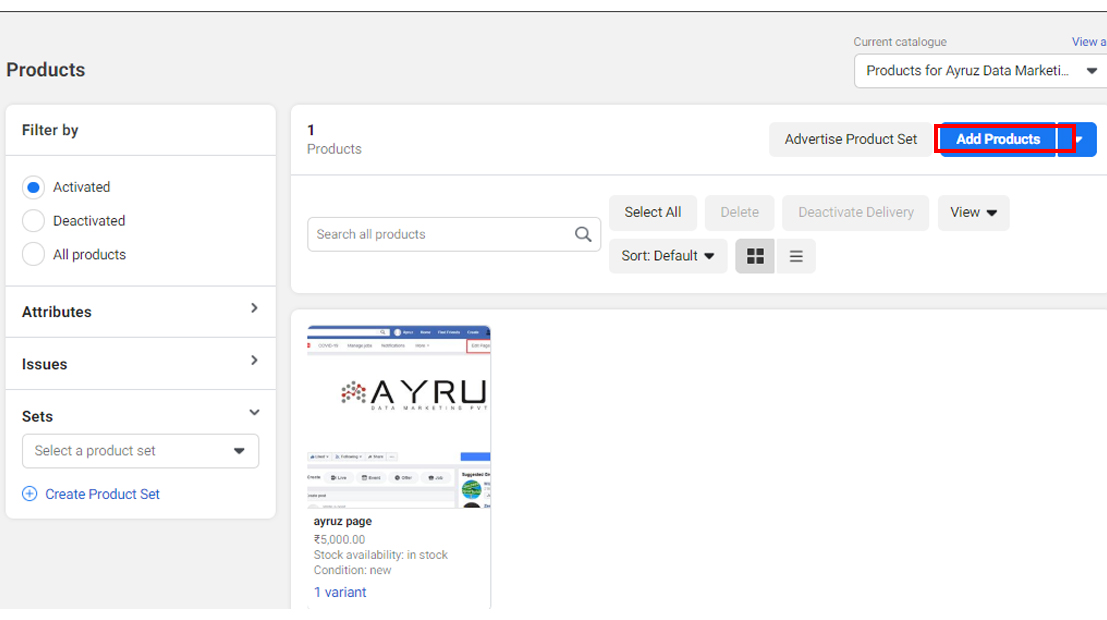The width and height of the screenshot is (1107, 620).
Task: Focus the Search all products field
Action: (454, 234)
